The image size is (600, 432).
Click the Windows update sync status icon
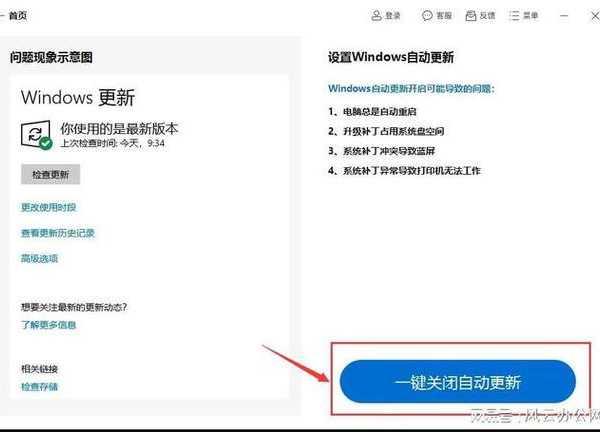tap(36, 135)
